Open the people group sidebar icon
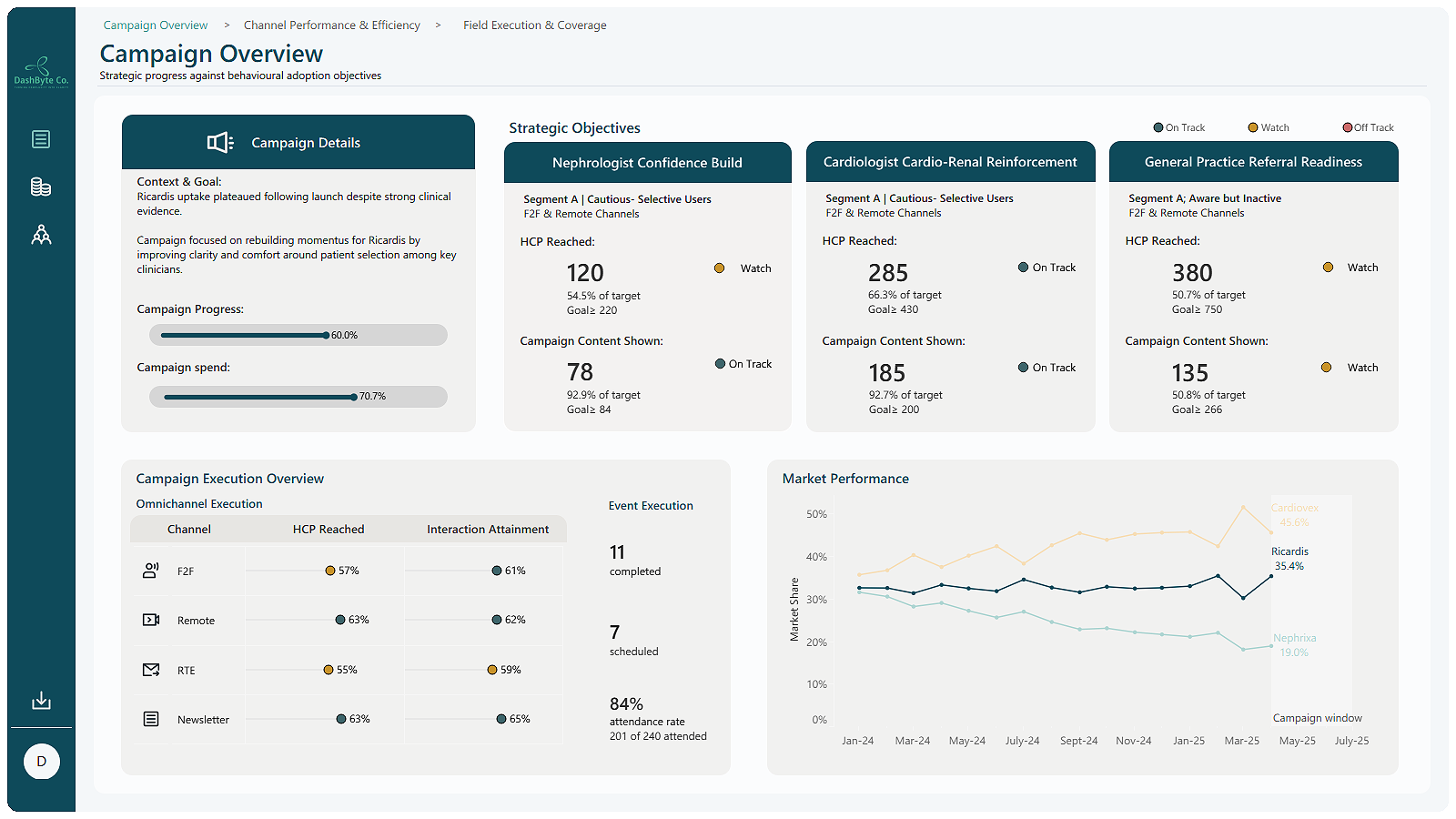 (x=41, y=235)
